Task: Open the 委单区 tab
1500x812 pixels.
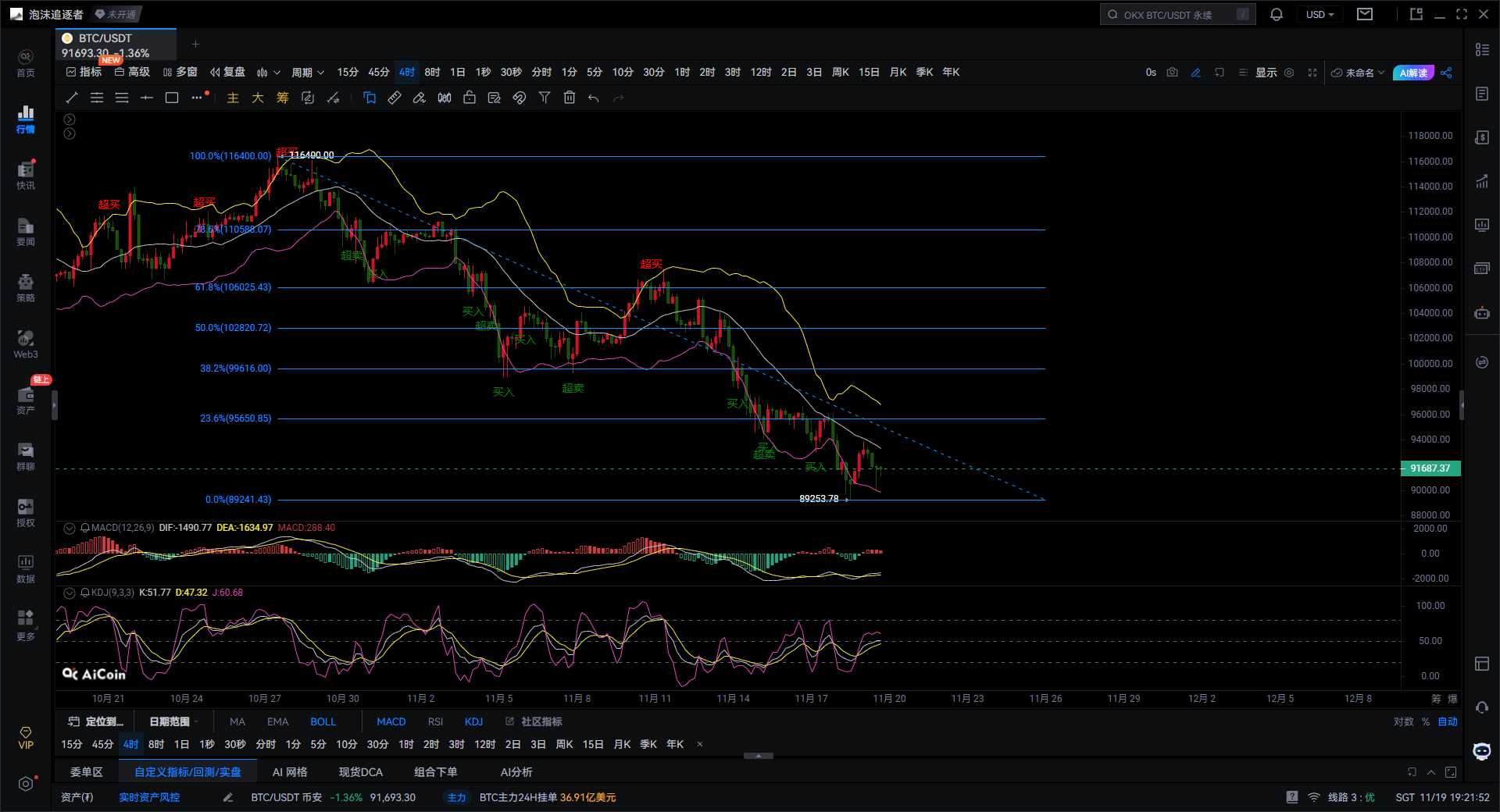Action: tap(86, 772)
